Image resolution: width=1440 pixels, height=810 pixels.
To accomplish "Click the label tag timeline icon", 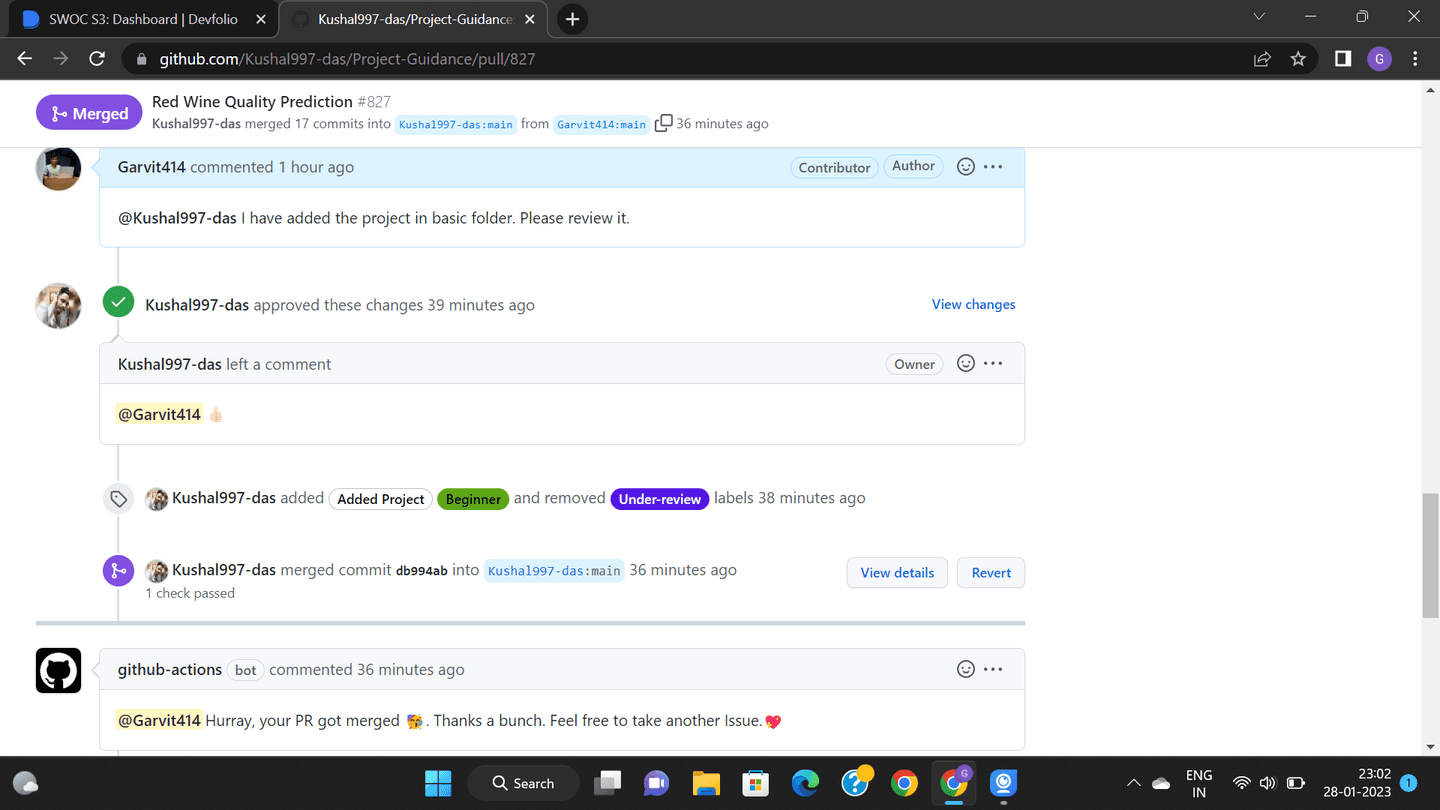I will [118, 498].
